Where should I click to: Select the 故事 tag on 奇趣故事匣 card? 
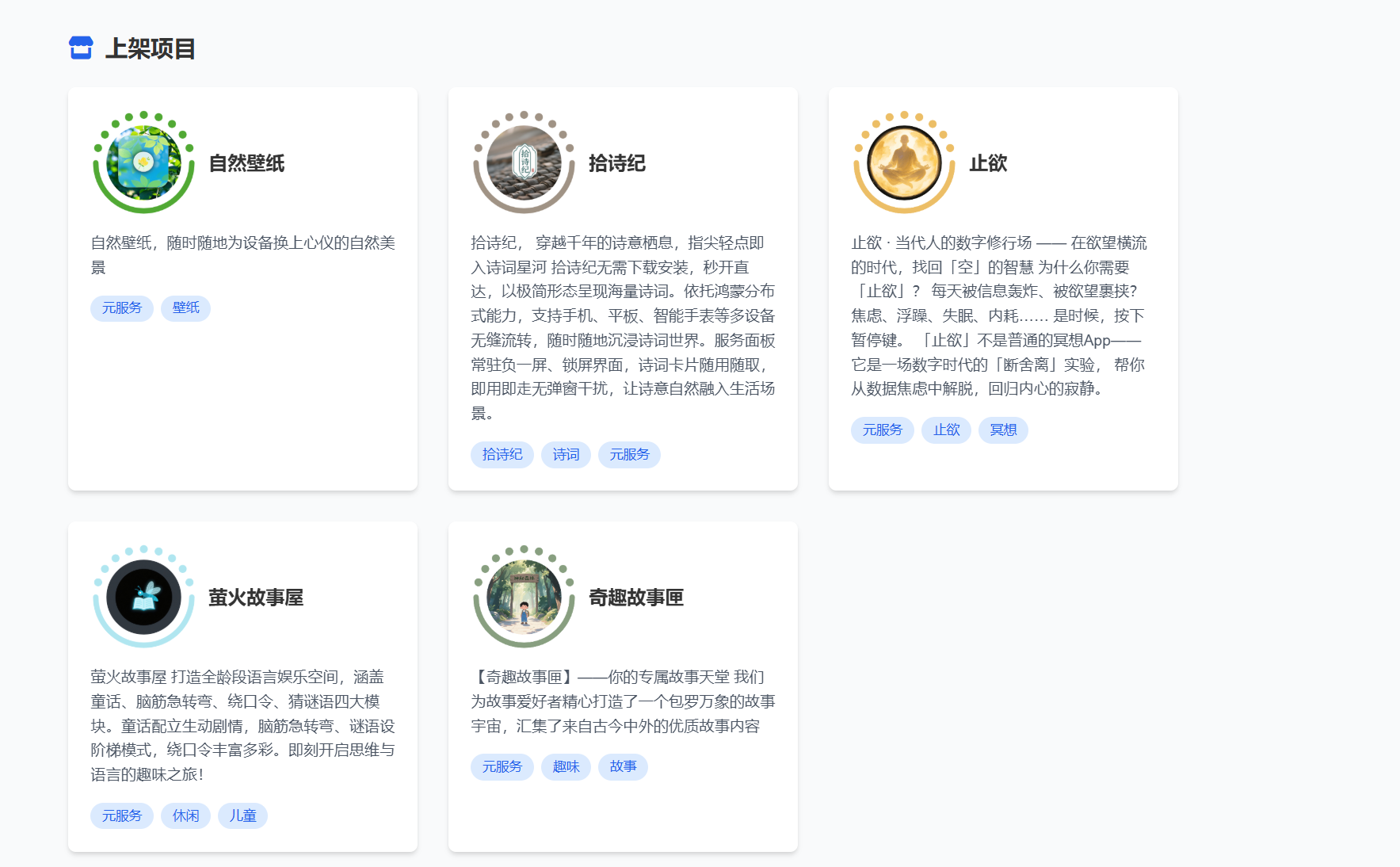click(x=623, y=767)
